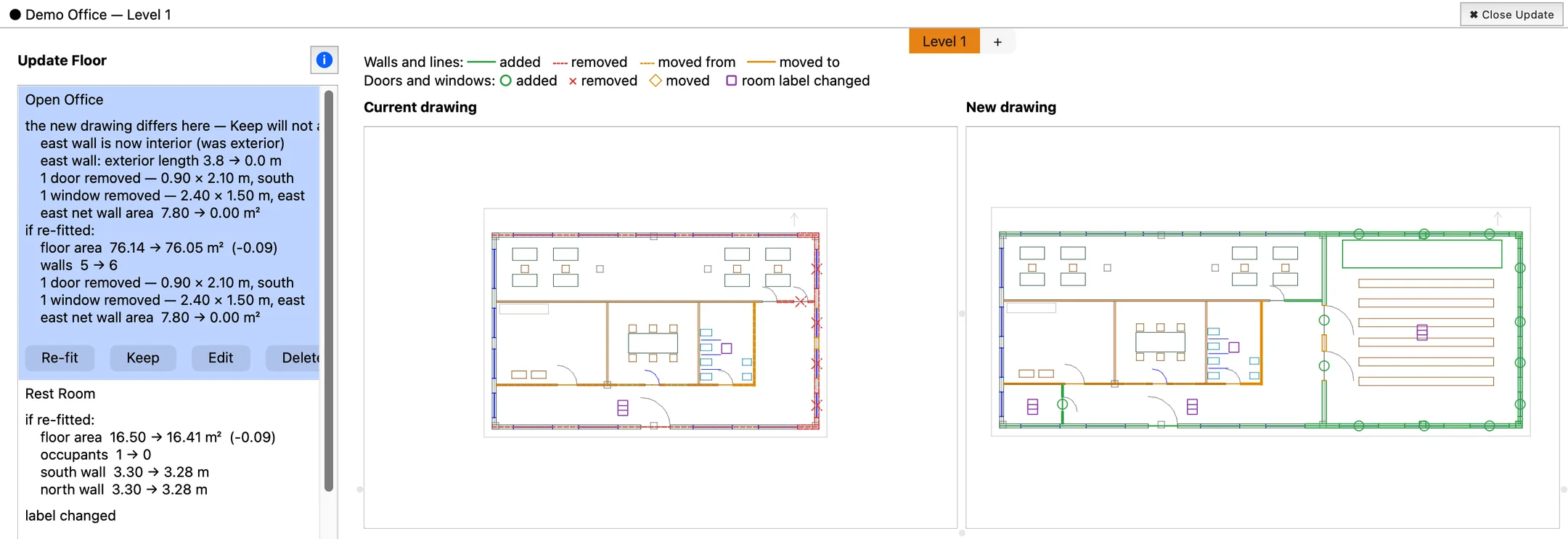Click the 'label changed' line

click(x=70, y=516)
